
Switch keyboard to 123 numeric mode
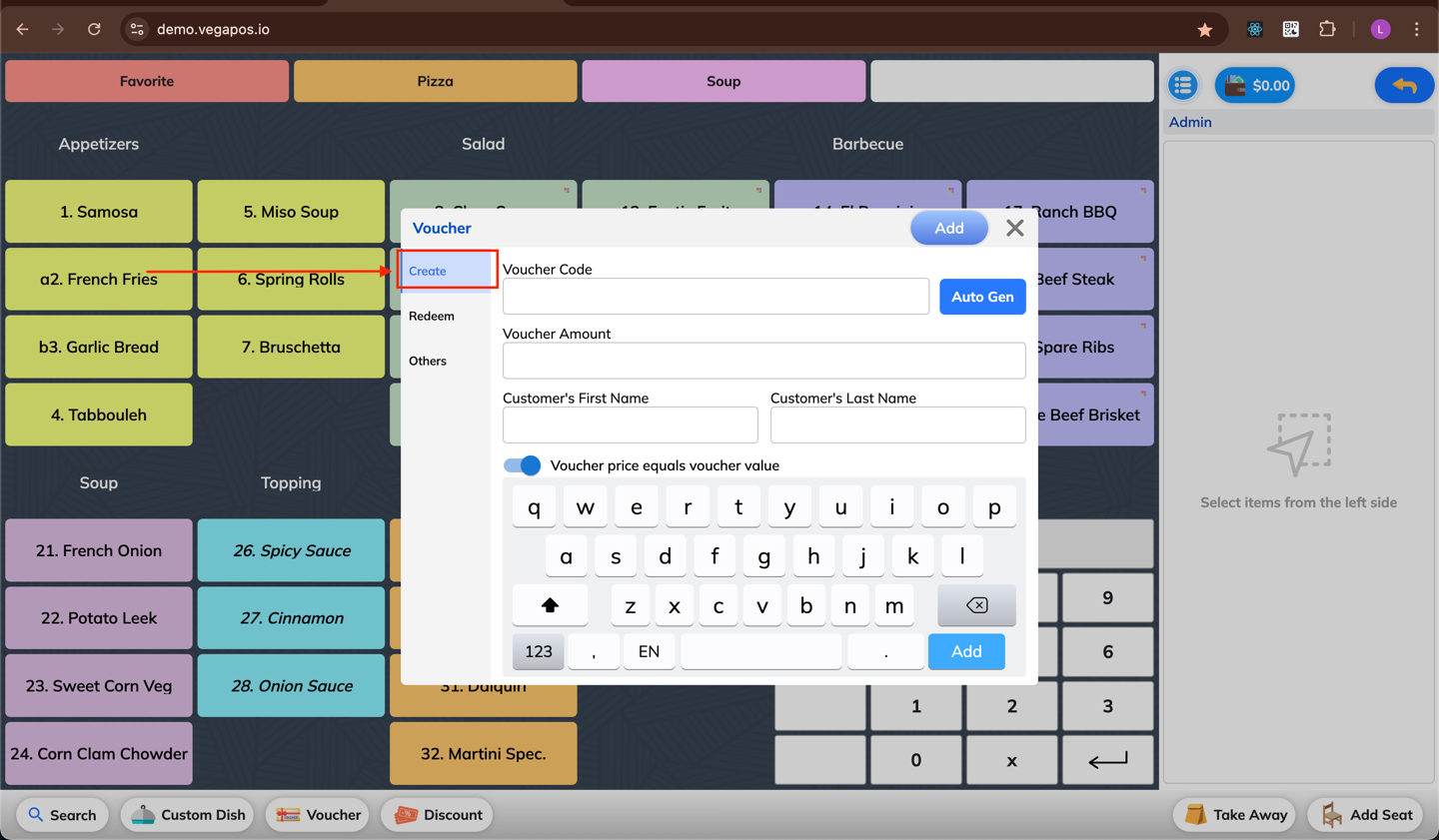[539, 651]
